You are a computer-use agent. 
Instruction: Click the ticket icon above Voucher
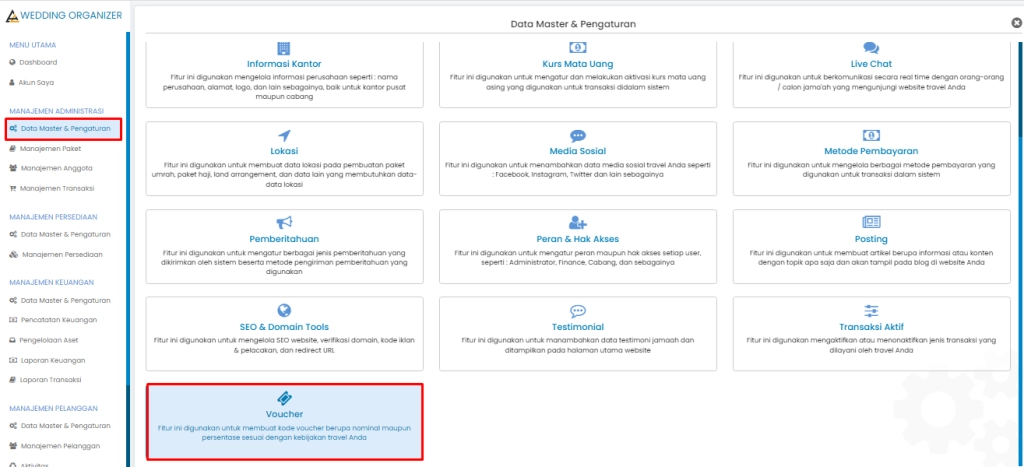pos(284,397)
